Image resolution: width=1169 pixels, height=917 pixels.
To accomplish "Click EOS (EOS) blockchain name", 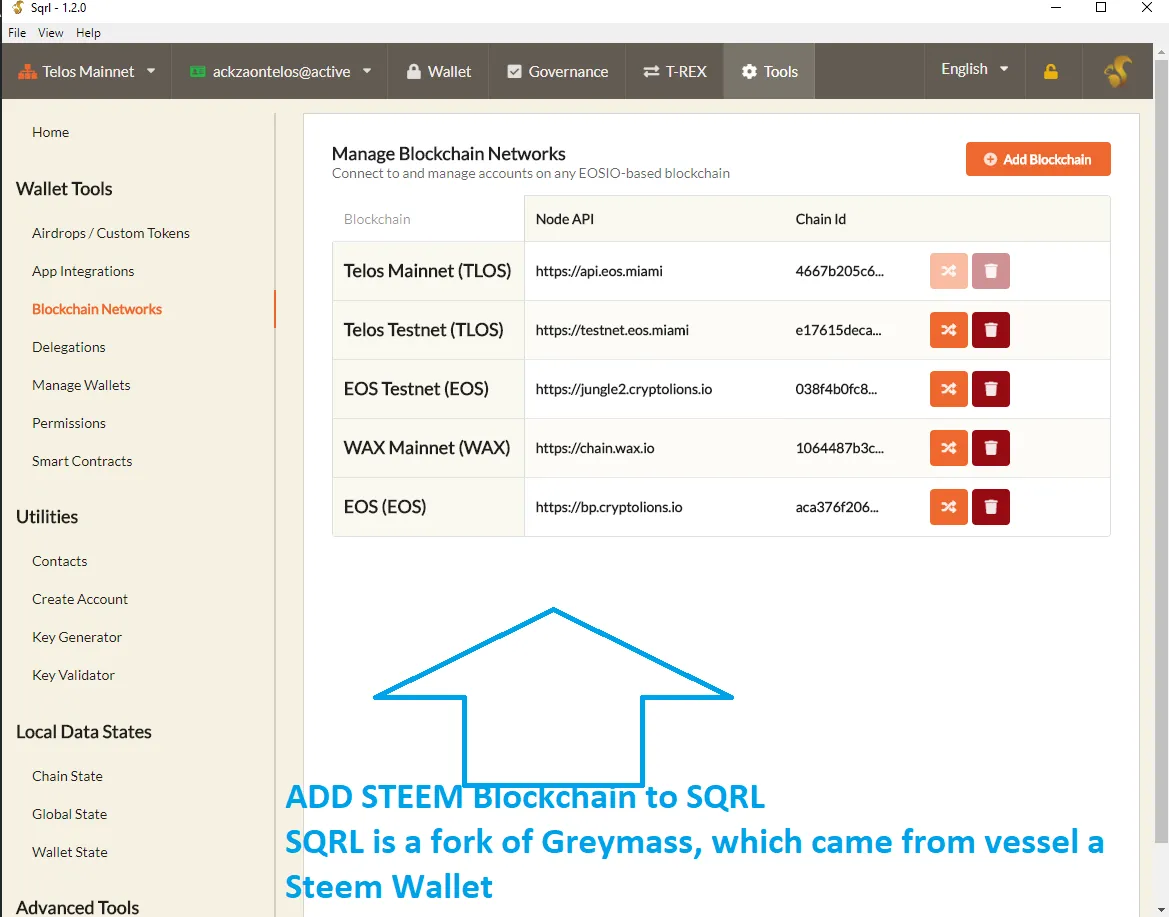I will coord(385,506).
